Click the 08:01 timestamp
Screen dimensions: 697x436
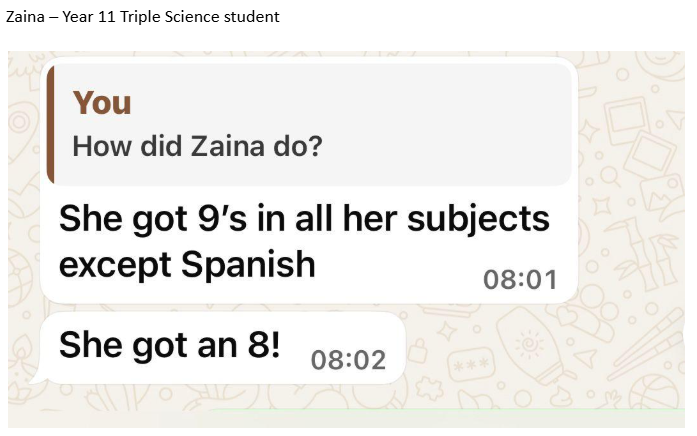pyautogui.click(x=520, y=280)
